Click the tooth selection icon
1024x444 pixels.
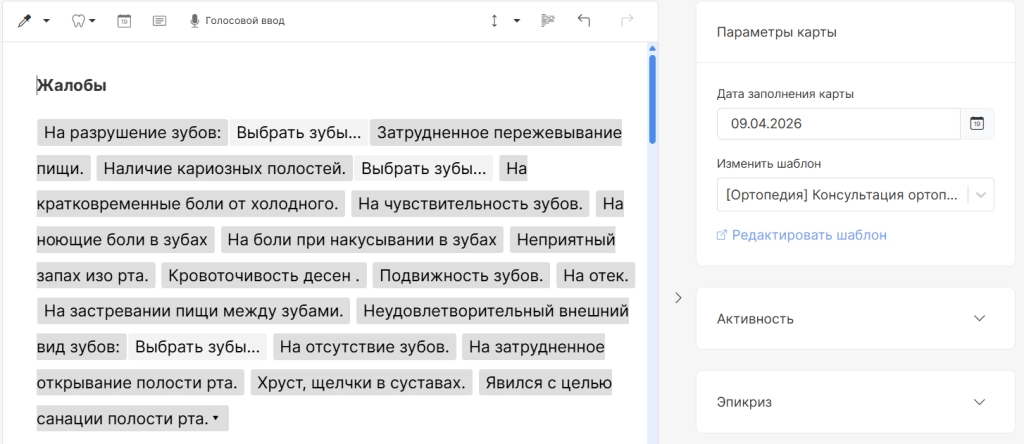click(78, 20)
